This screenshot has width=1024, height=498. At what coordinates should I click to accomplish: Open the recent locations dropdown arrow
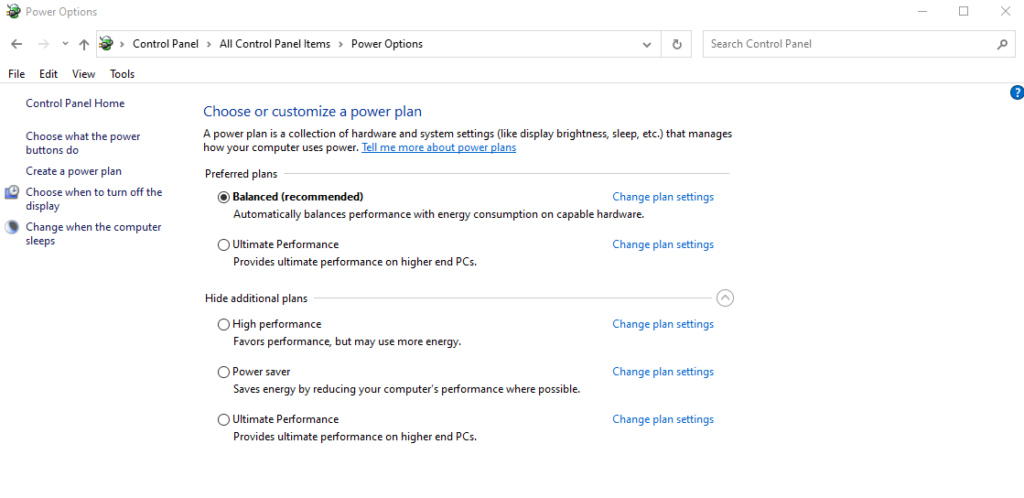pyautogui.click(x=65, y=44)
